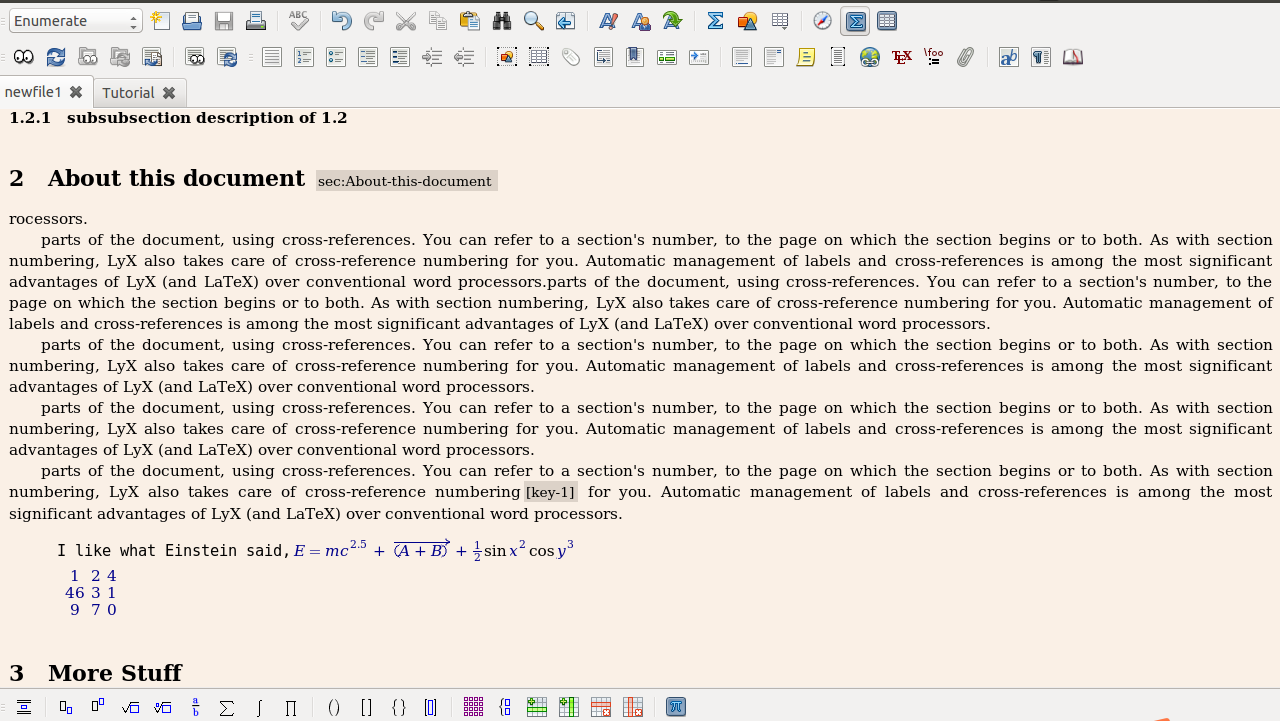Print the document
1280x721 pixels.
pos(256,21)
